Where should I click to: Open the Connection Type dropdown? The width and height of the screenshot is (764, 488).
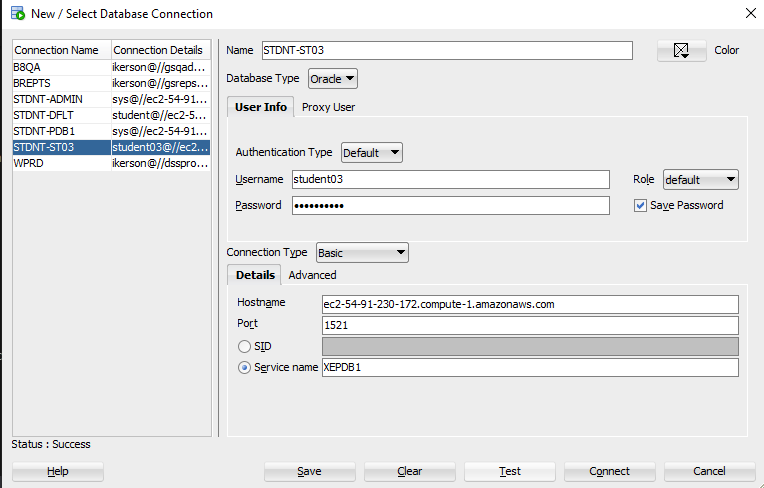[362, 253]
